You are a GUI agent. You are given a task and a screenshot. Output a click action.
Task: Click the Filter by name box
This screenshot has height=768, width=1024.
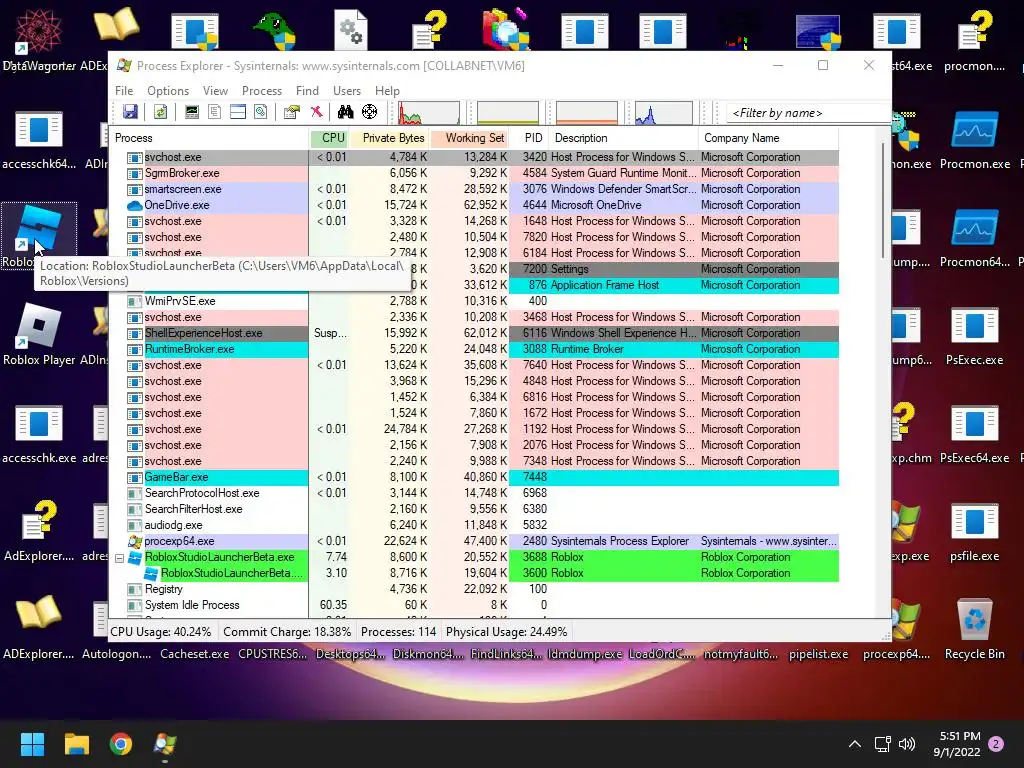tap(807, 113)
